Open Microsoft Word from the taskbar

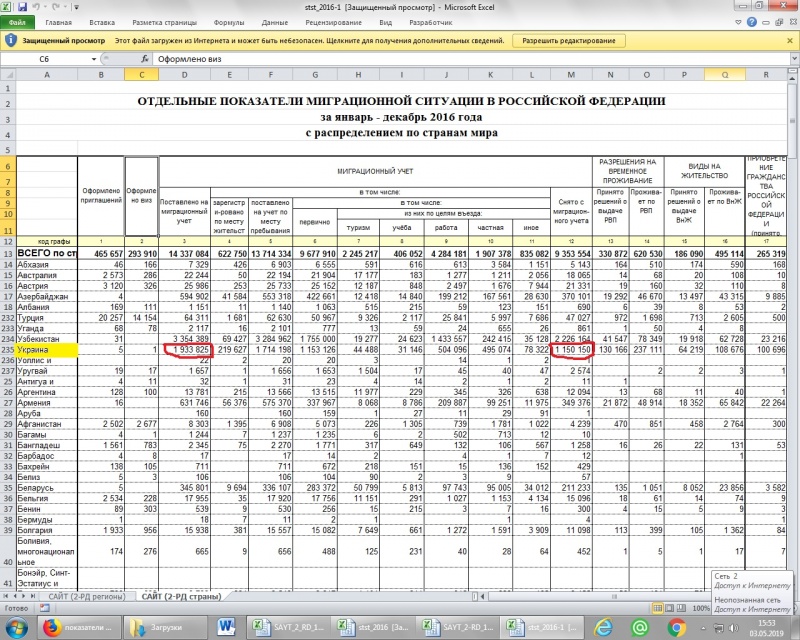click(226, 628)
